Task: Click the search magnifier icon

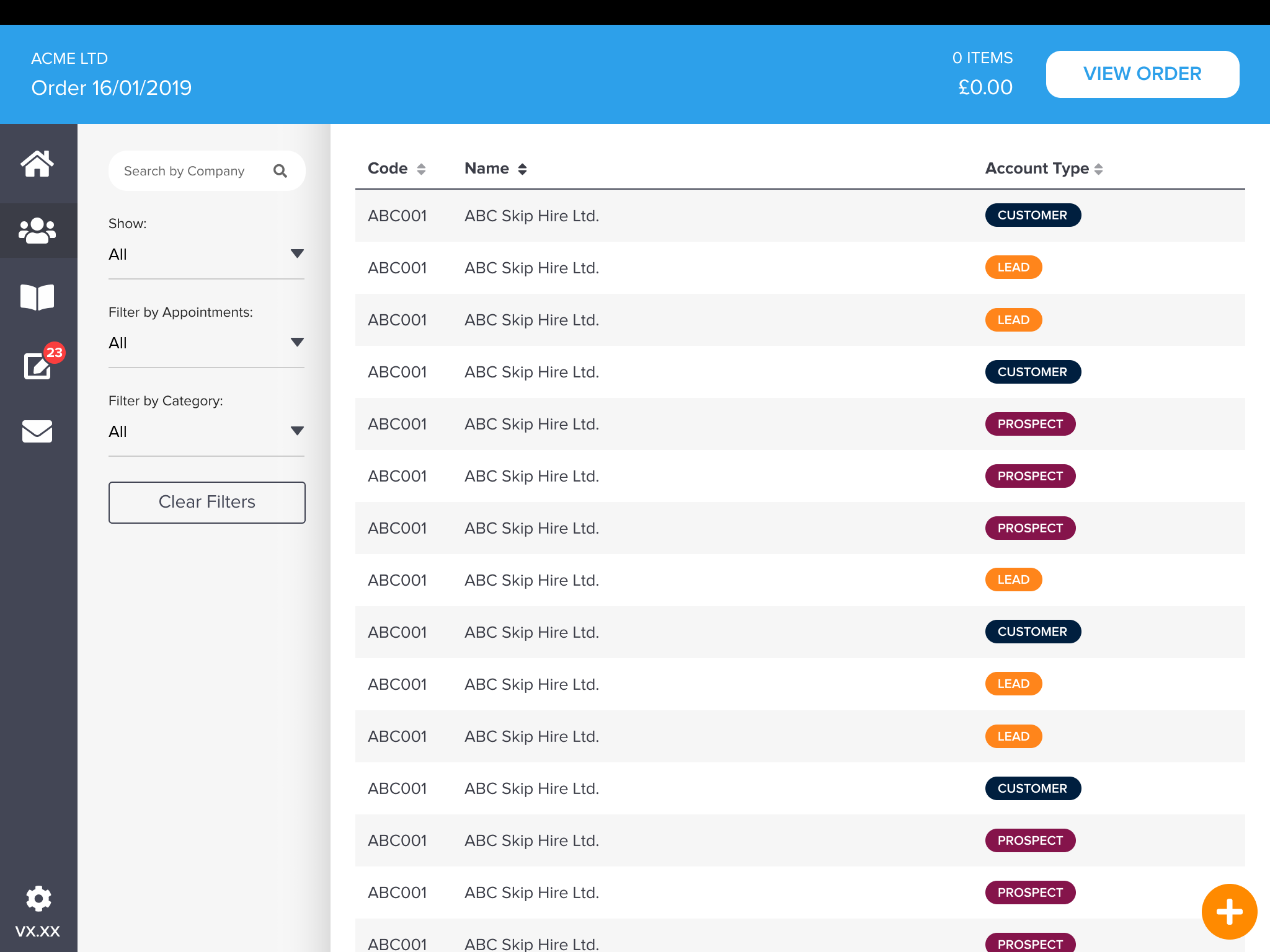Action: pos(280,171)
